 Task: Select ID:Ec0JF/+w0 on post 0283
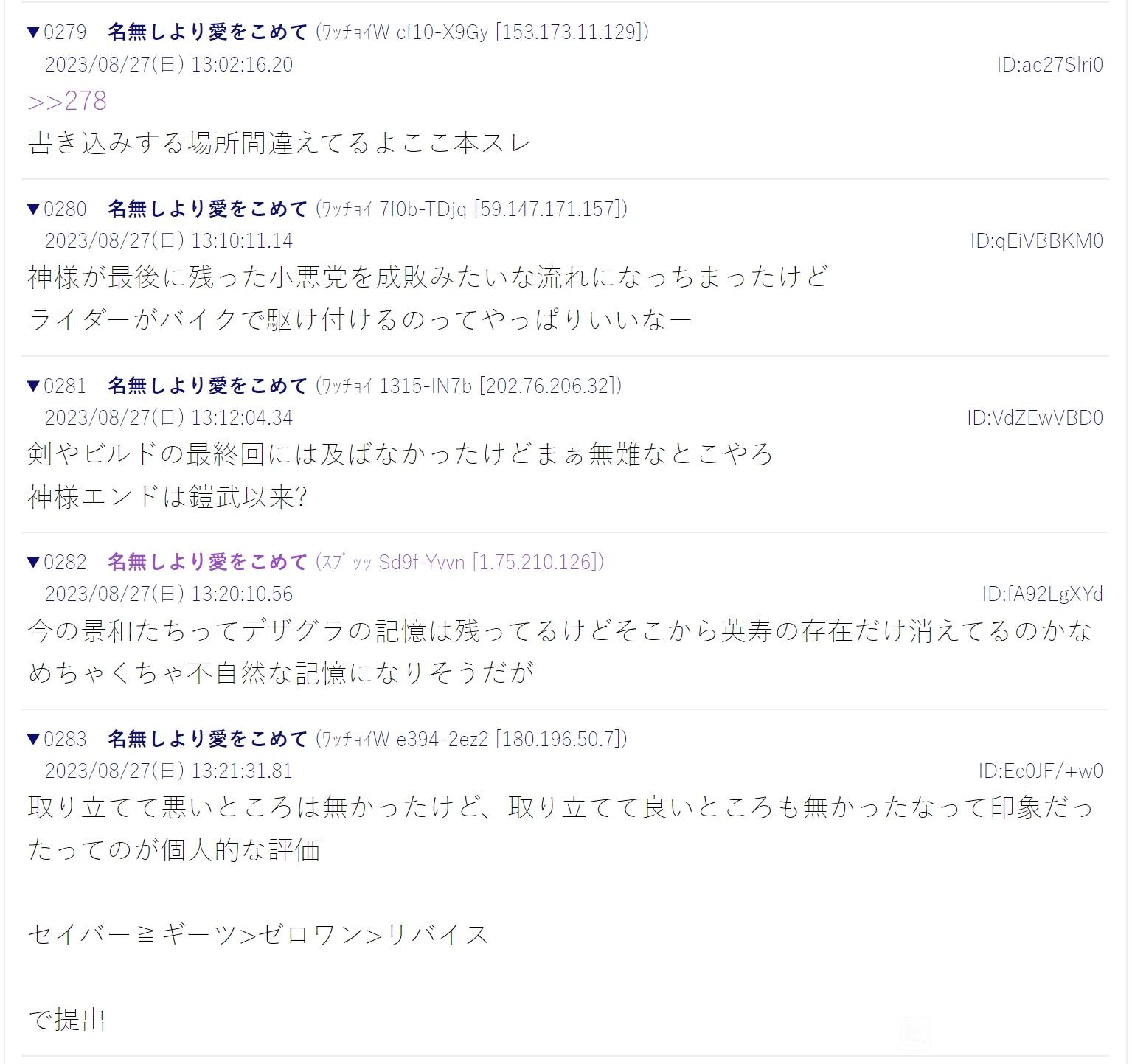pyautogui.click(x=1041, y=771)
